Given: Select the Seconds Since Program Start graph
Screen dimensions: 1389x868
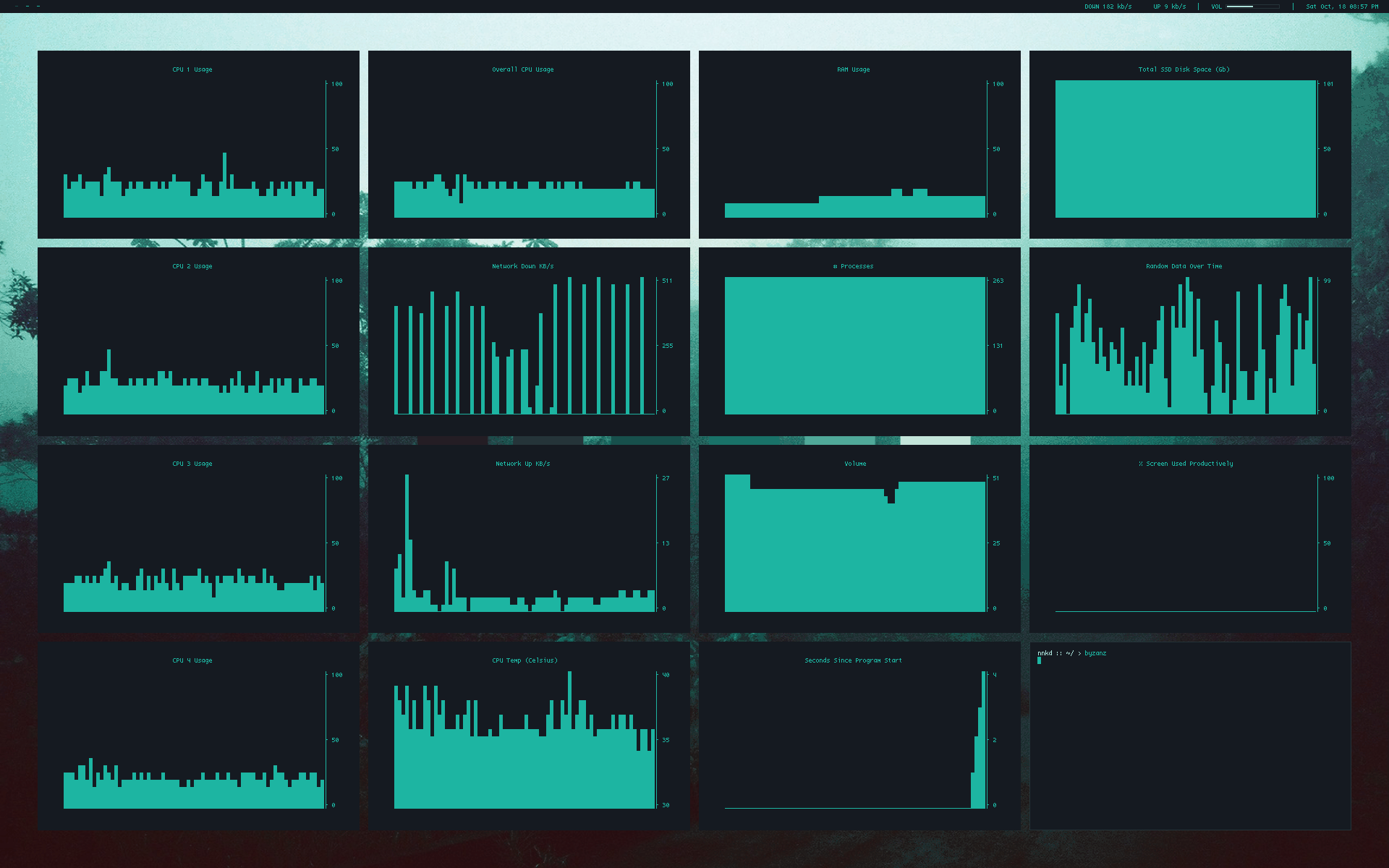Looking at the screenshot, I should [x=859, y=736].
